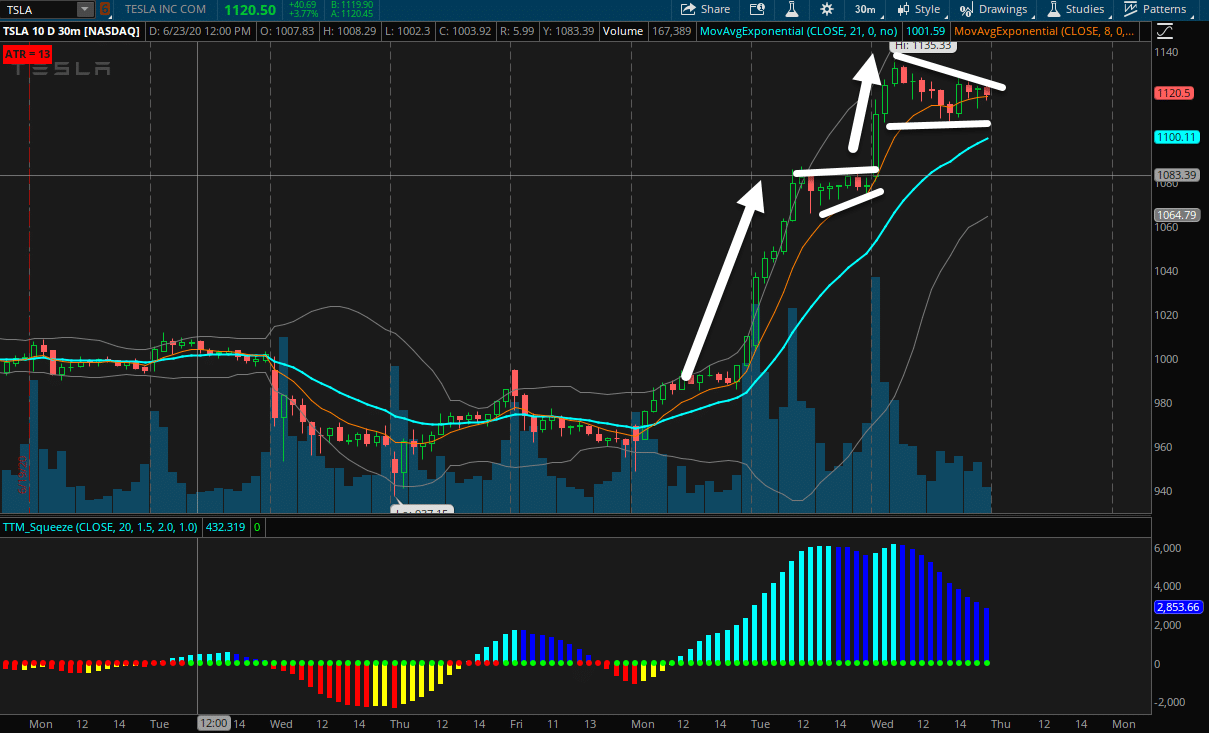Click the 1064.79 price bubble on axis
The height and width of the screenshot is (733, 1209).
pyautogui.click(x=1176, y=215)
